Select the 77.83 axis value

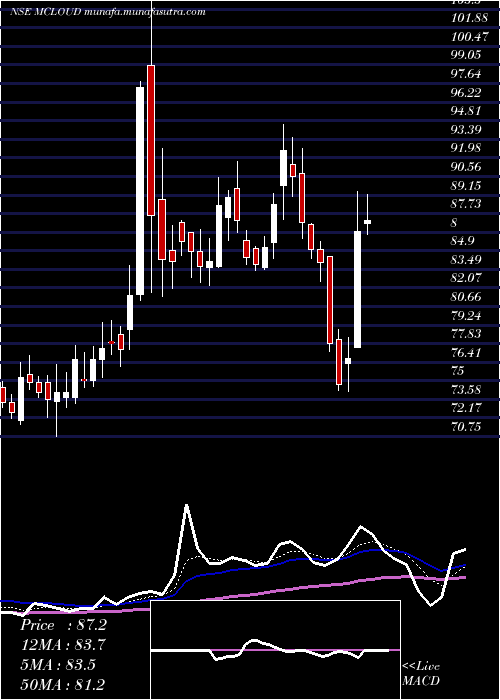click(x=466, y=333)
